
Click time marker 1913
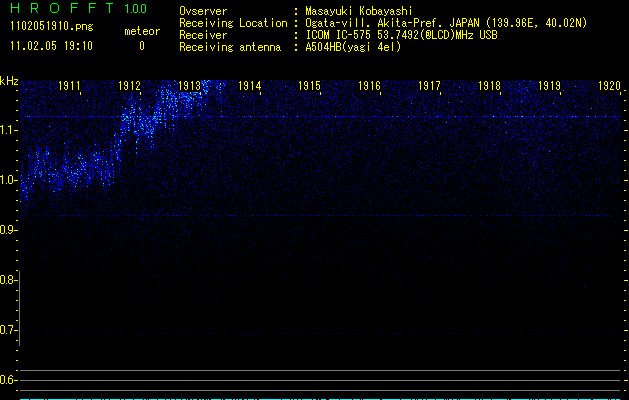click(x=189, y=85)
